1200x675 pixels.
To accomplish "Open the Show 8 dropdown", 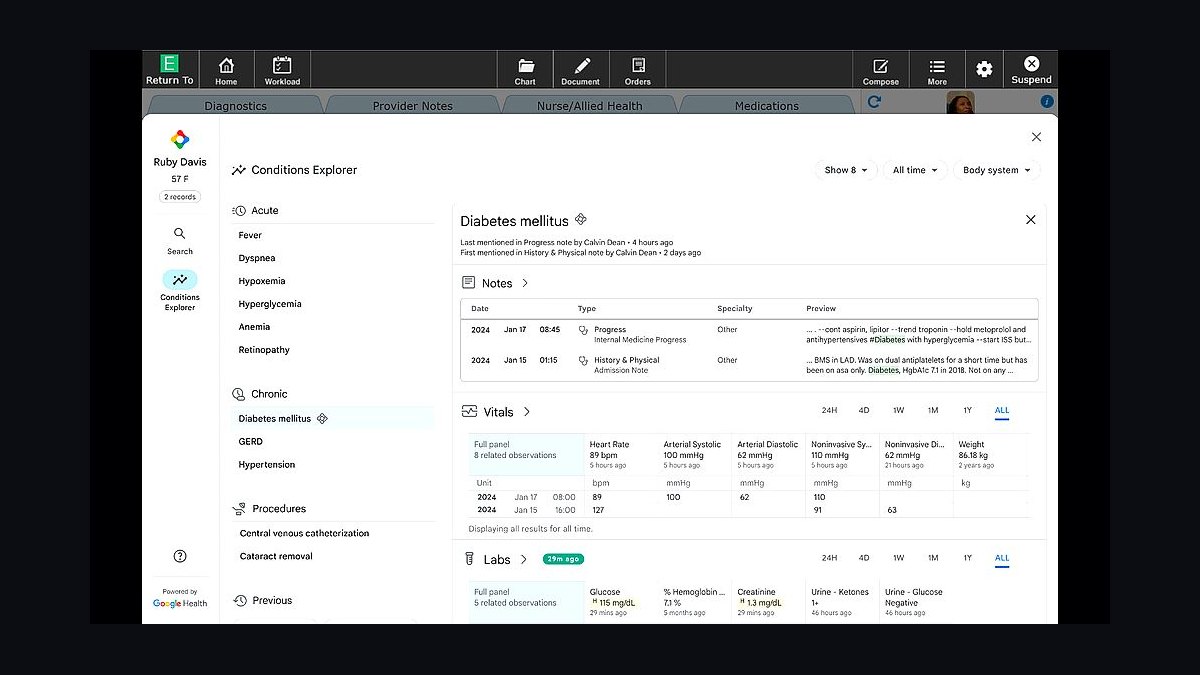I will coord(846,170).
